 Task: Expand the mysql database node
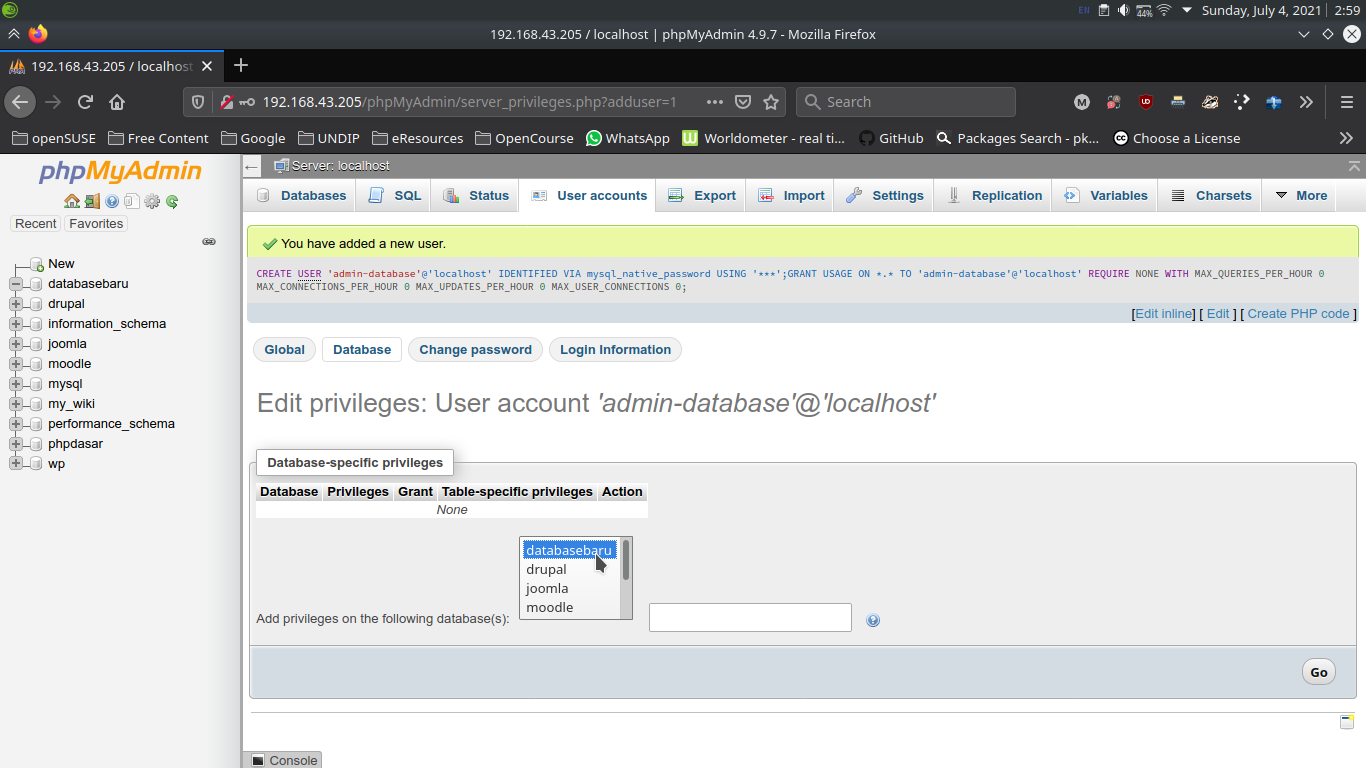(16, 384)
